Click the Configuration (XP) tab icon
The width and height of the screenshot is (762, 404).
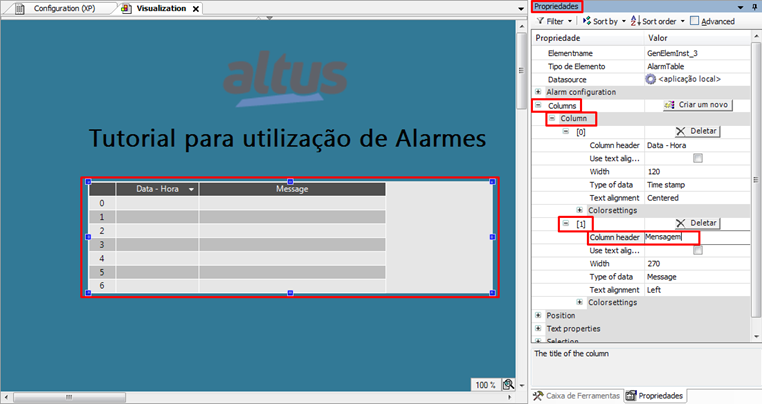point(20,9)
